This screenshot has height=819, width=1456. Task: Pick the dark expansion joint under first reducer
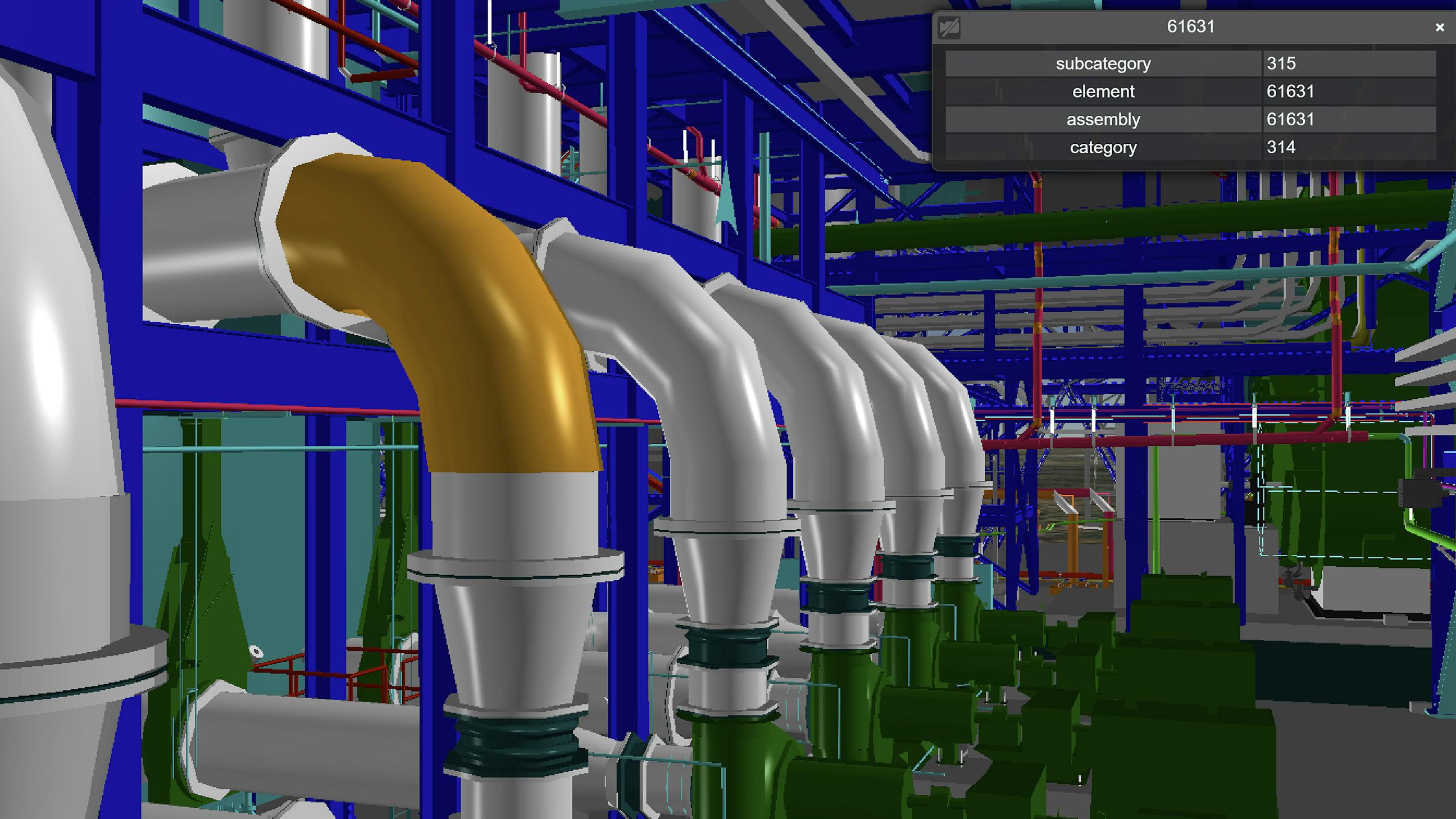tap(516, 743)
